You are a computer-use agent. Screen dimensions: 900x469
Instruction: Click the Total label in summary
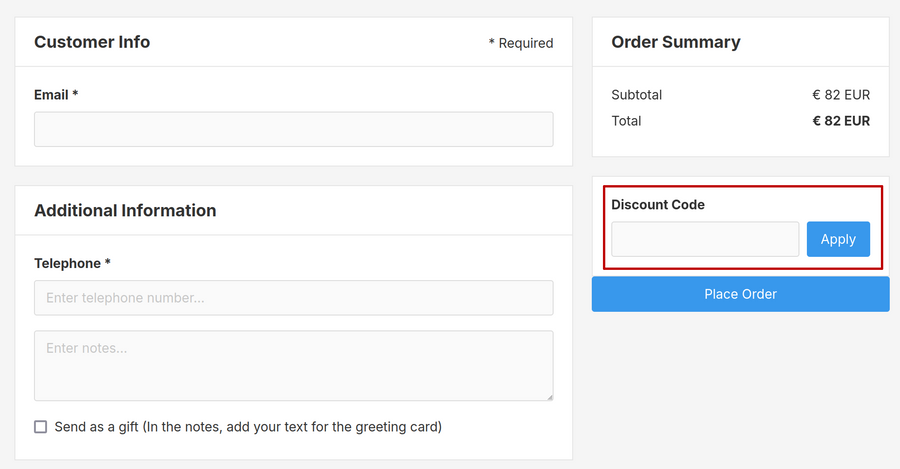[x=627, y=121]
